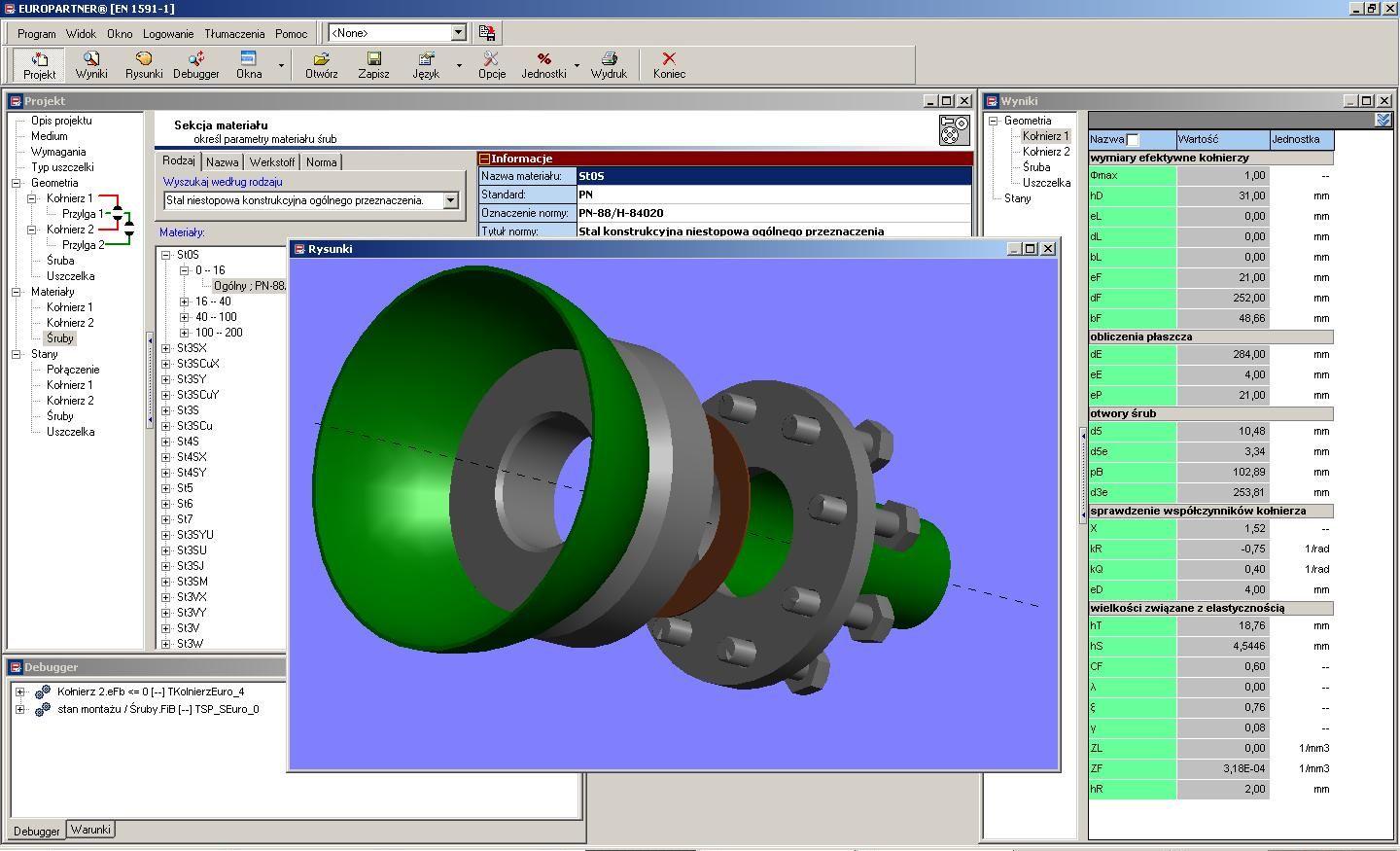Select the St7 material entry
1400x851 pixels.
pyautogui.click(x=185, y=519)
